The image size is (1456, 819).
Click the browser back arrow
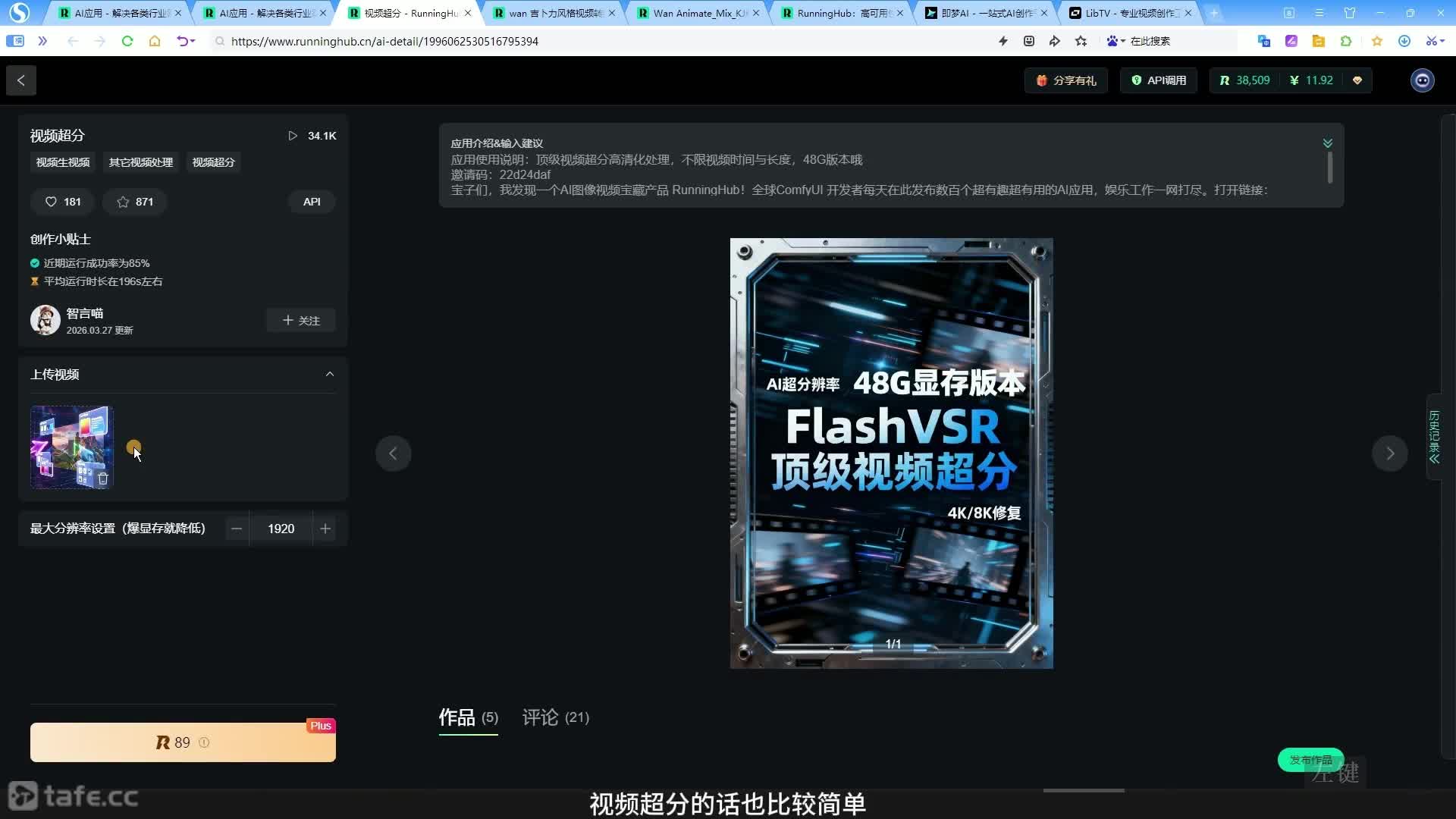click(73, 41)
